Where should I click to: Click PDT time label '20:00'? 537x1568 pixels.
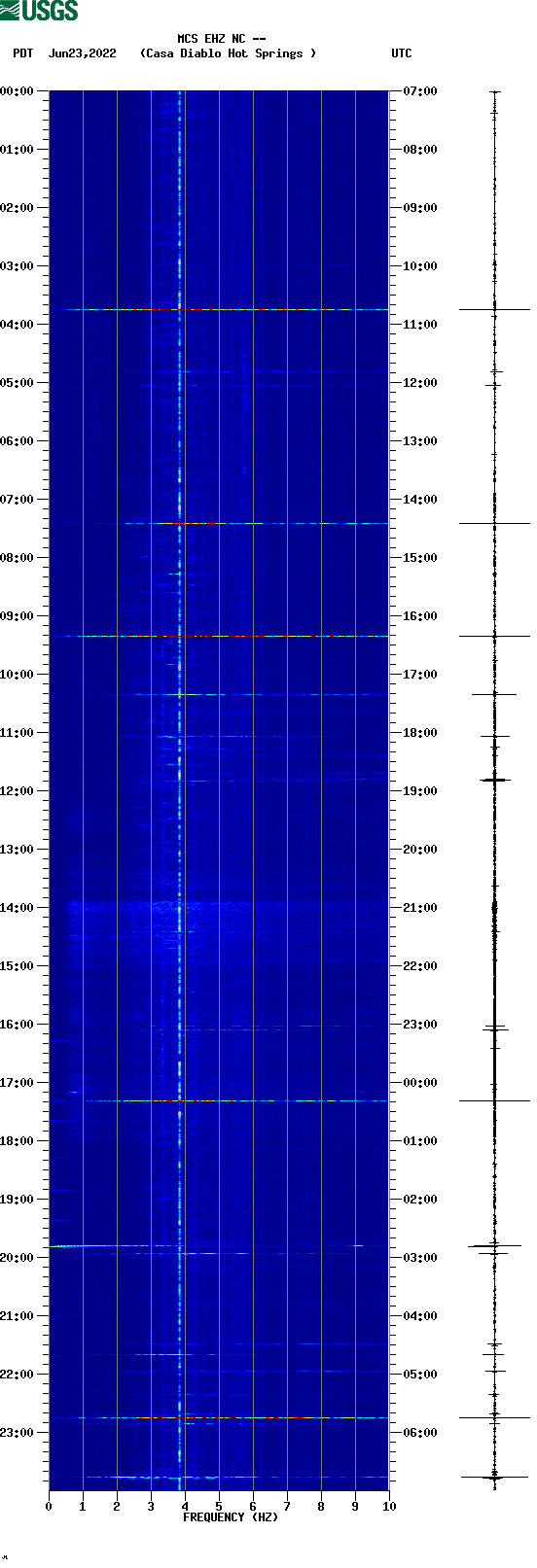pyautogui.click(x=18, y=1258)
